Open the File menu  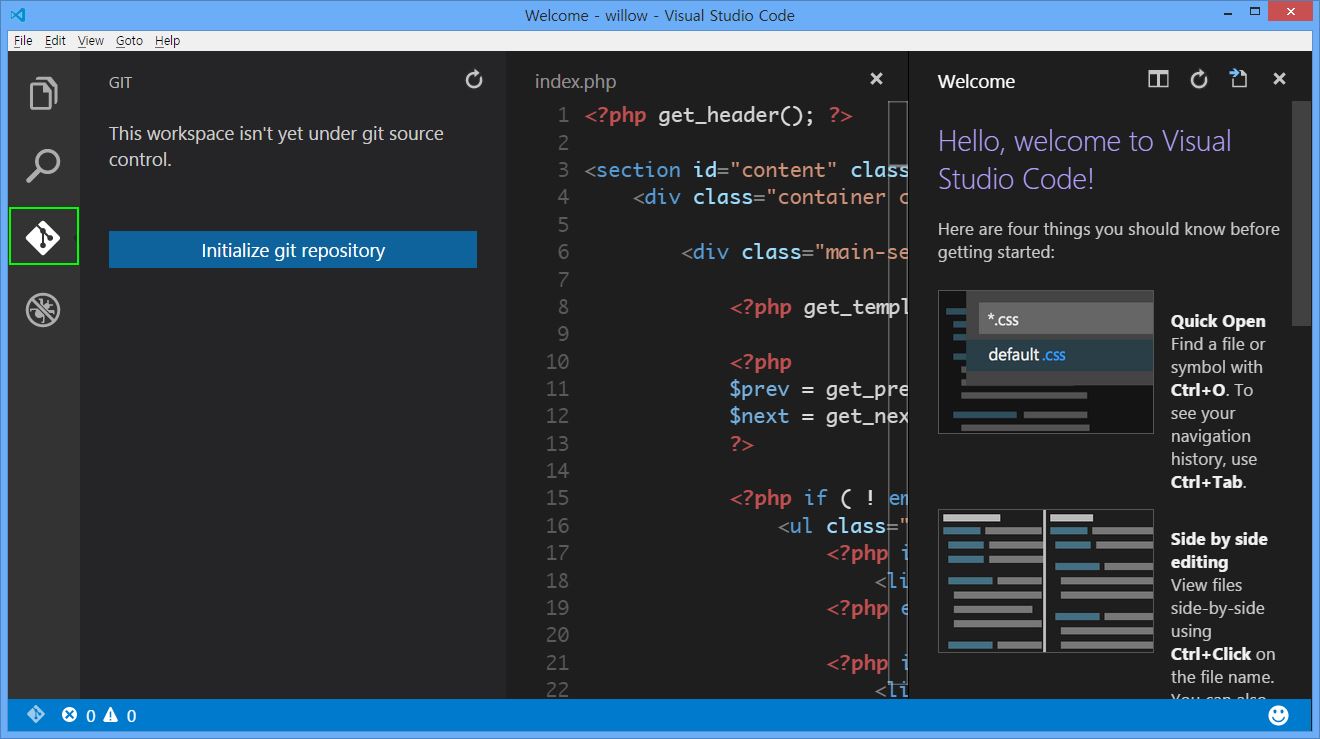pos(23,41)
